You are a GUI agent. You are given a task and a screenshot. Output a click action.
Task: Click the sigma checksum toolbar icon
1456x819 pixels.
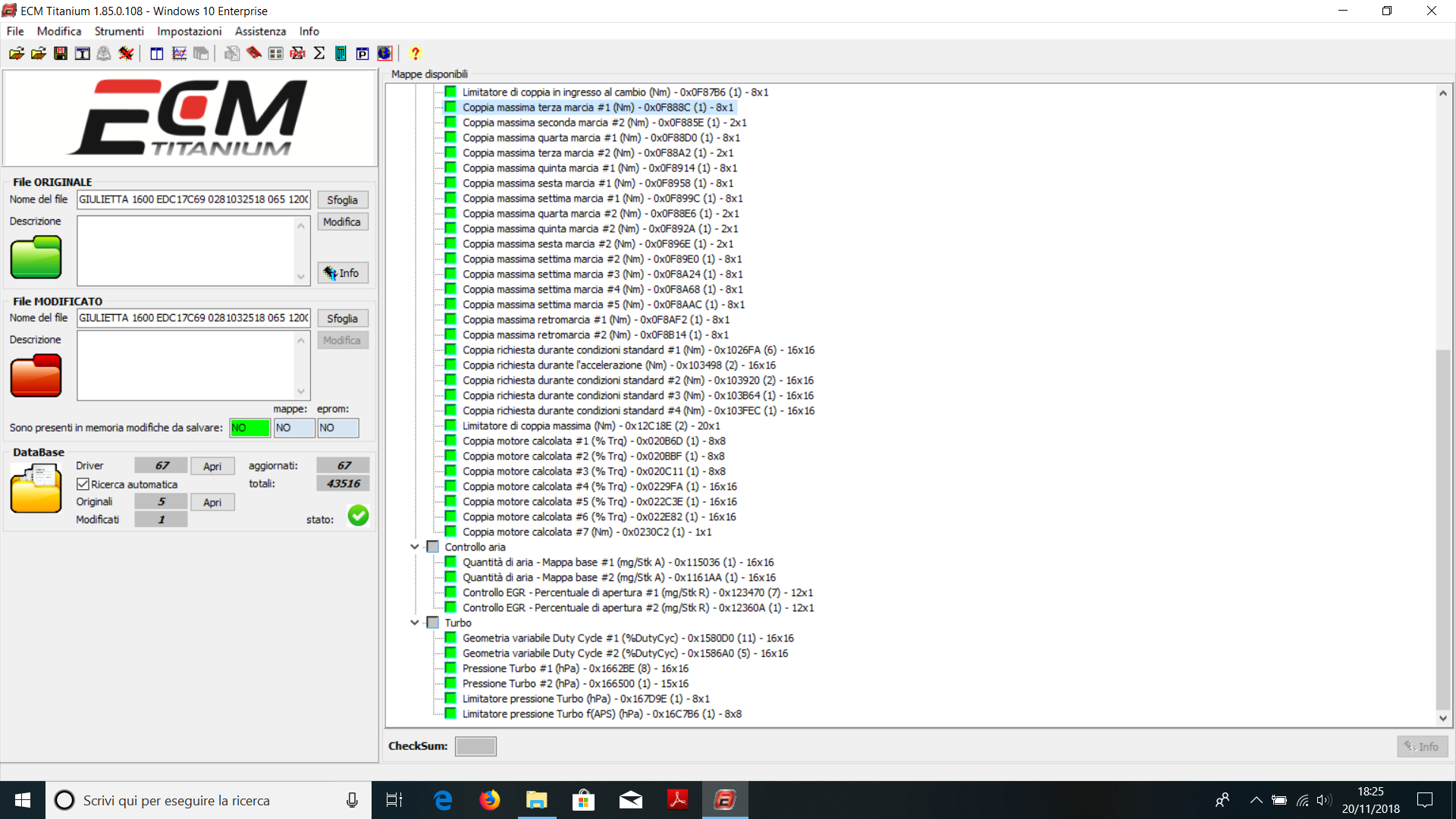click(319, 53)
